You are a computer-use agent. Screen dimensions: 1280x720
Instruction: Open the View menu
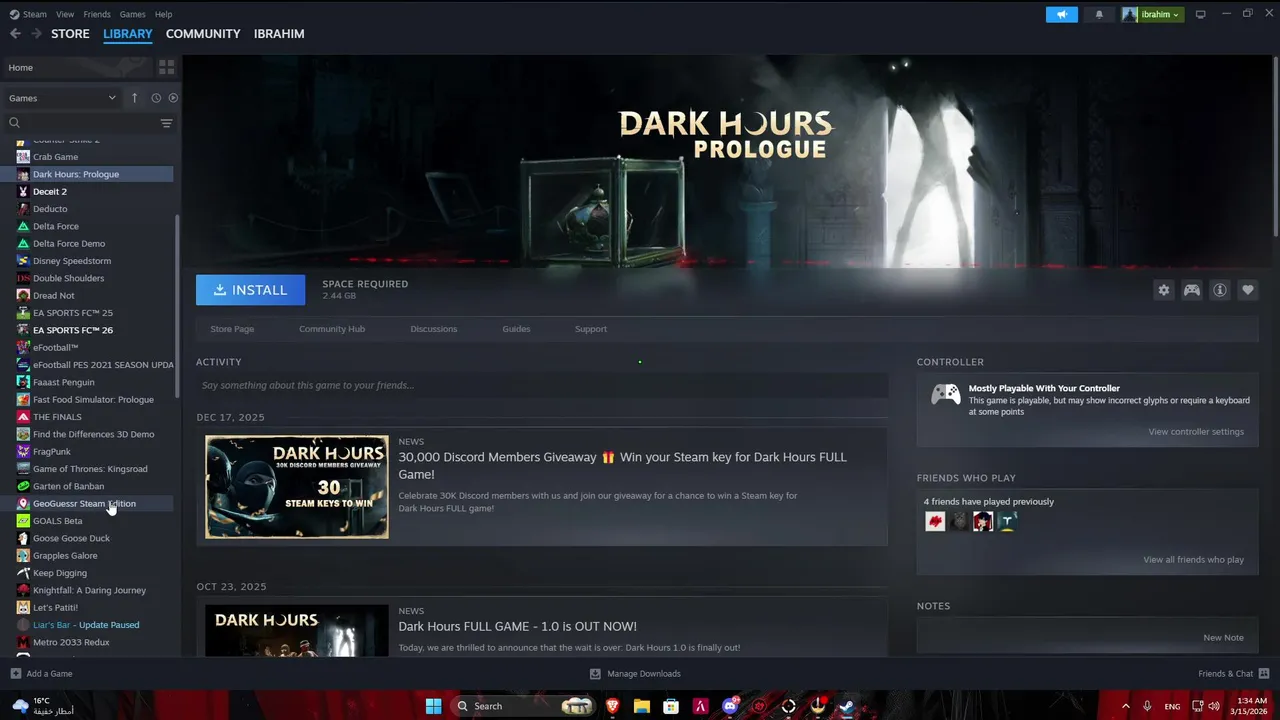pos(65,14)
